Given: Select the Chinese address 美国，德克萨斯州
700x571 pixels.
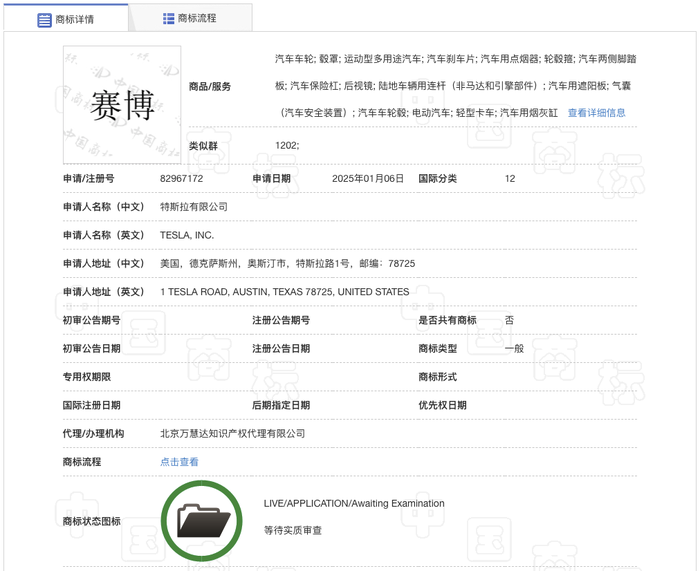Looking at the screenshot, I should pyautogui.click(x=288, y=263).
